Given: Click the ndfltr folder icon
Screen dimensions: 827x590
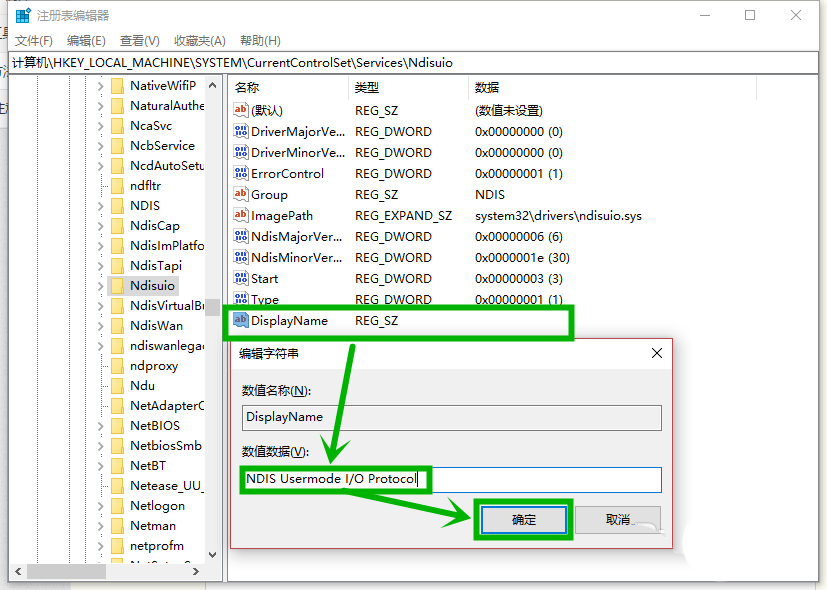Looking at the screenshot, I should (118, 186).
